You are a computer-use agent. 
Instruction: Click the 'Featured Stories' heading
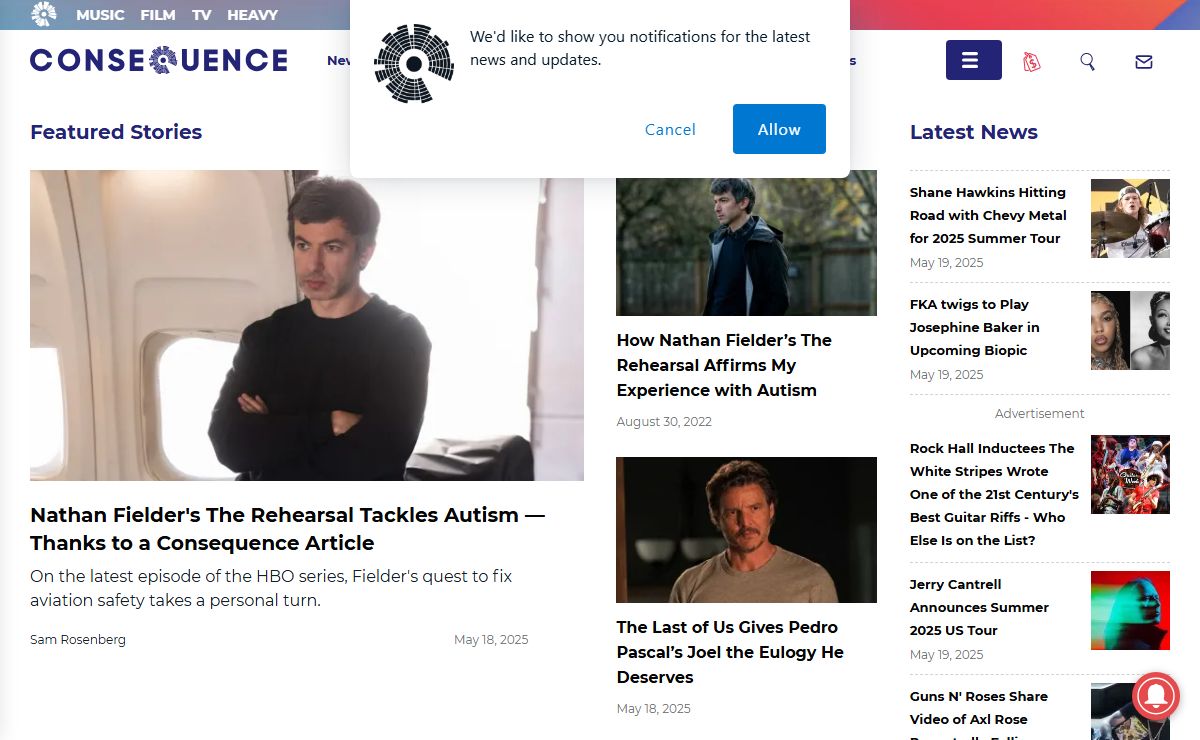(116, 132)
